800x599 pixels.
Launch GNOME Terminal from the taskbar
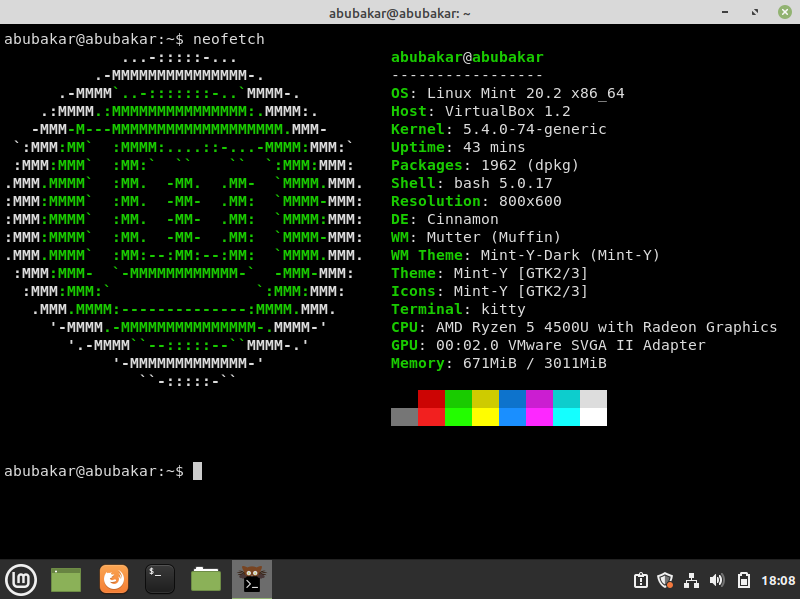[159, 579]
